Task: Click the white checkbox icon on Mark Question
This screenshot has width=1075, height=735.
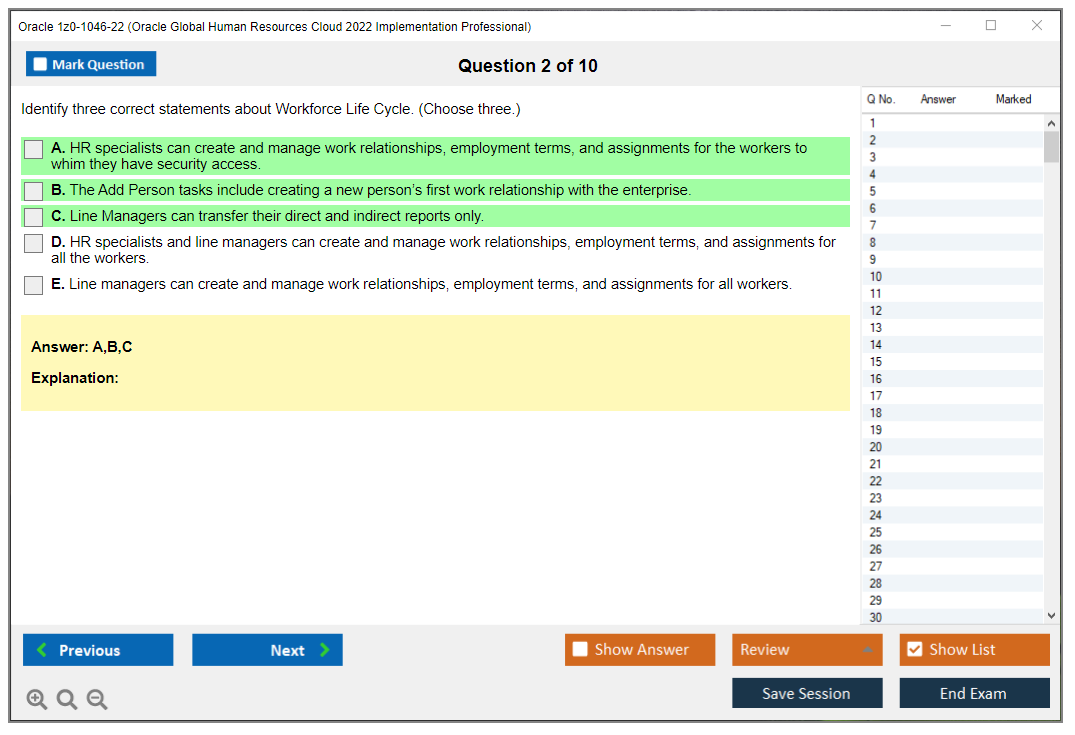Action: tap(40, 63)
